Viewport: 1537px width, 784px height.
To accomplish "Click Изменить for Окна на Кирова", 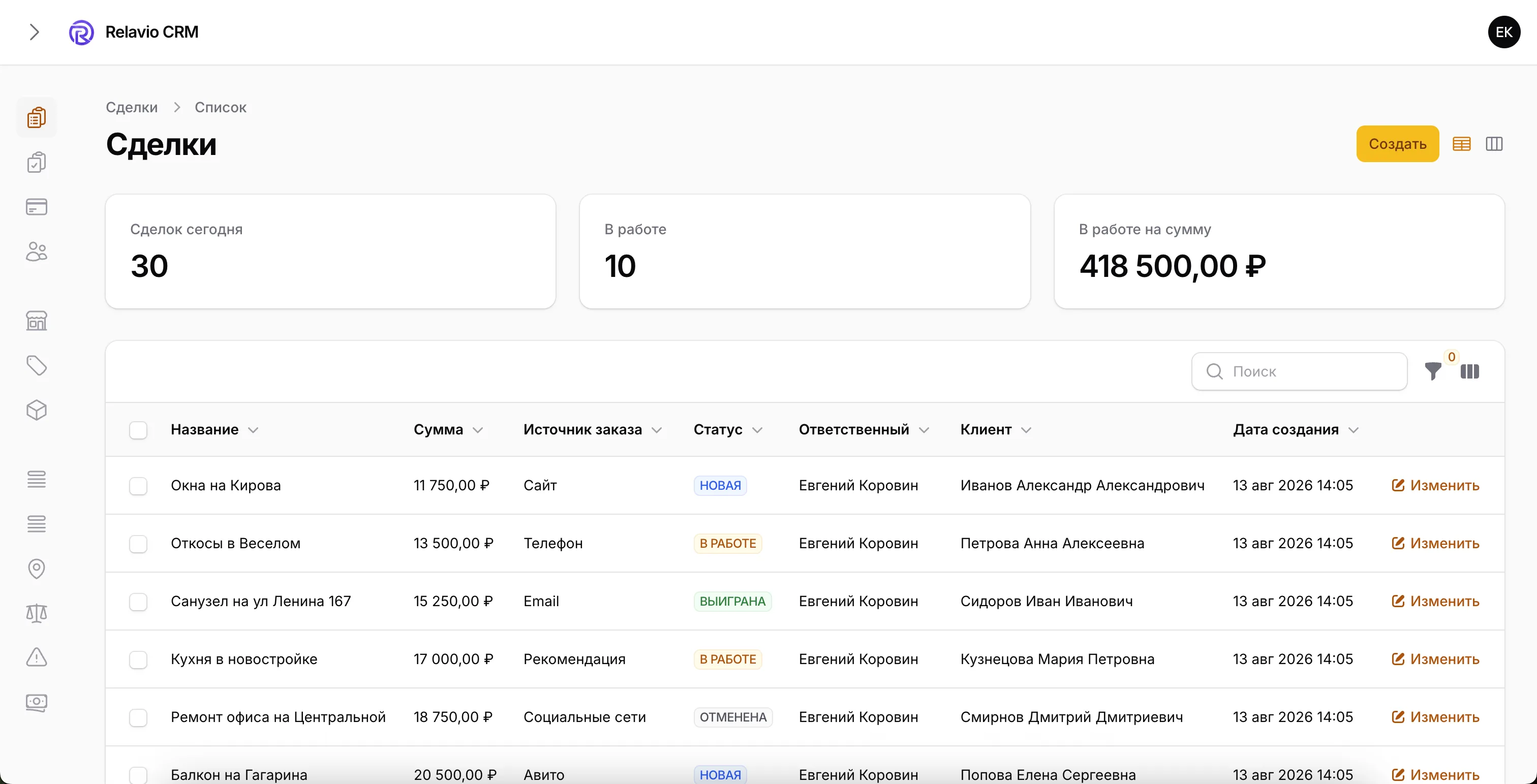I will click(1435, 485).
